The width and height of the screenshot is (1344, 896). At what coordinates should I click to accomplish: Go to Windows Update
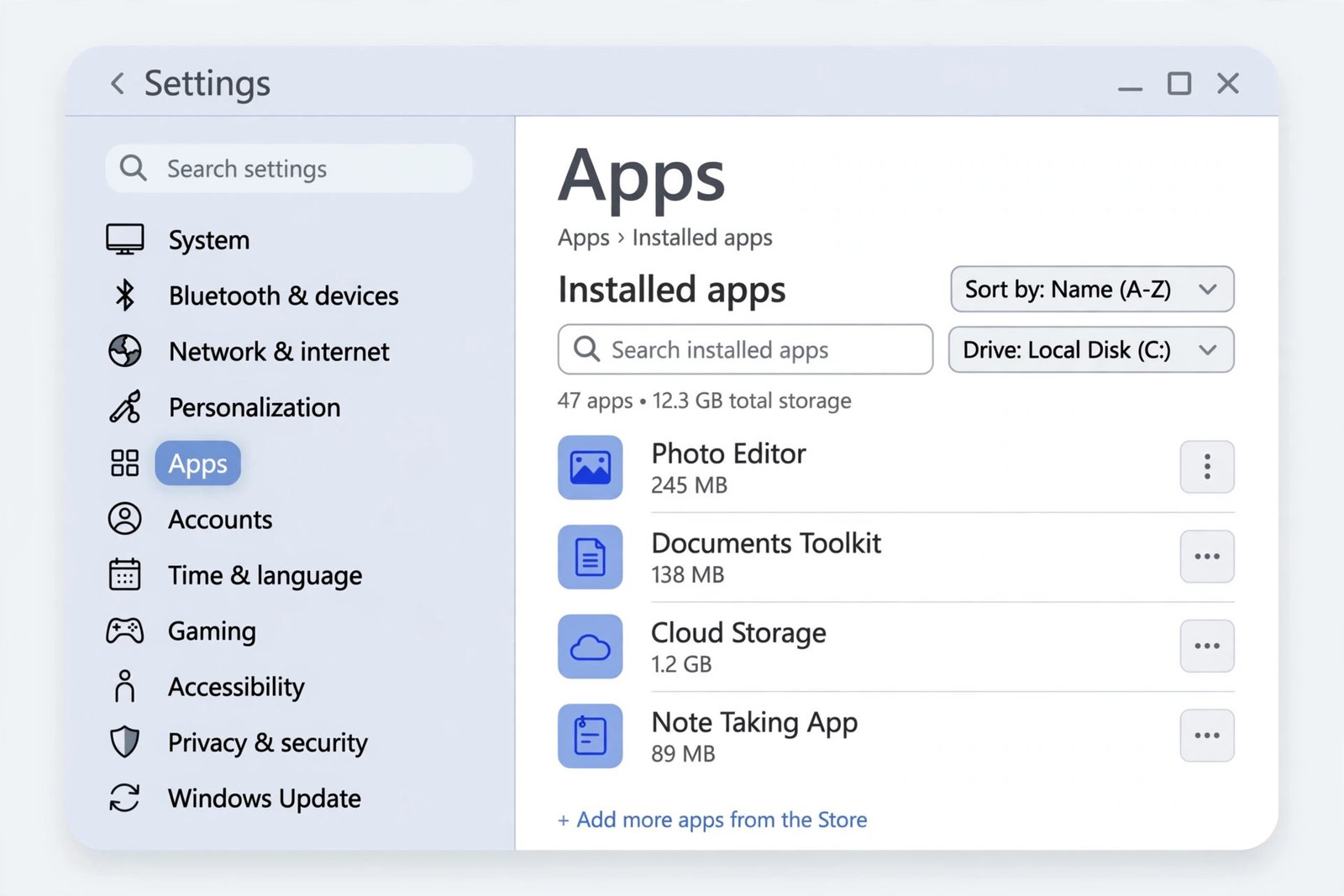(x=265, y=798)
